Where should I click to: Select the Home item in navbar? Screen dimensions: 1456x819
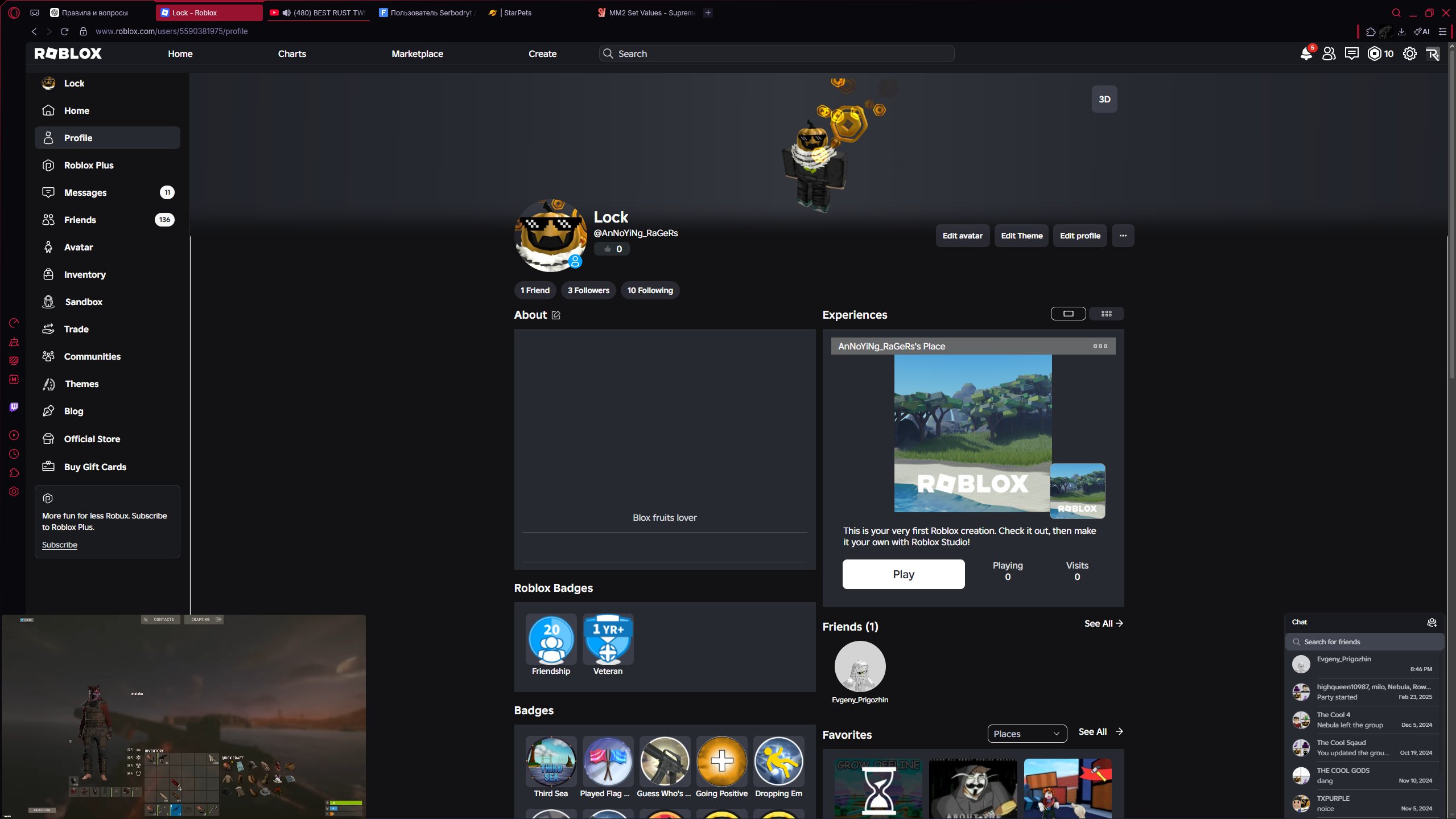click(x=180, y=53)
